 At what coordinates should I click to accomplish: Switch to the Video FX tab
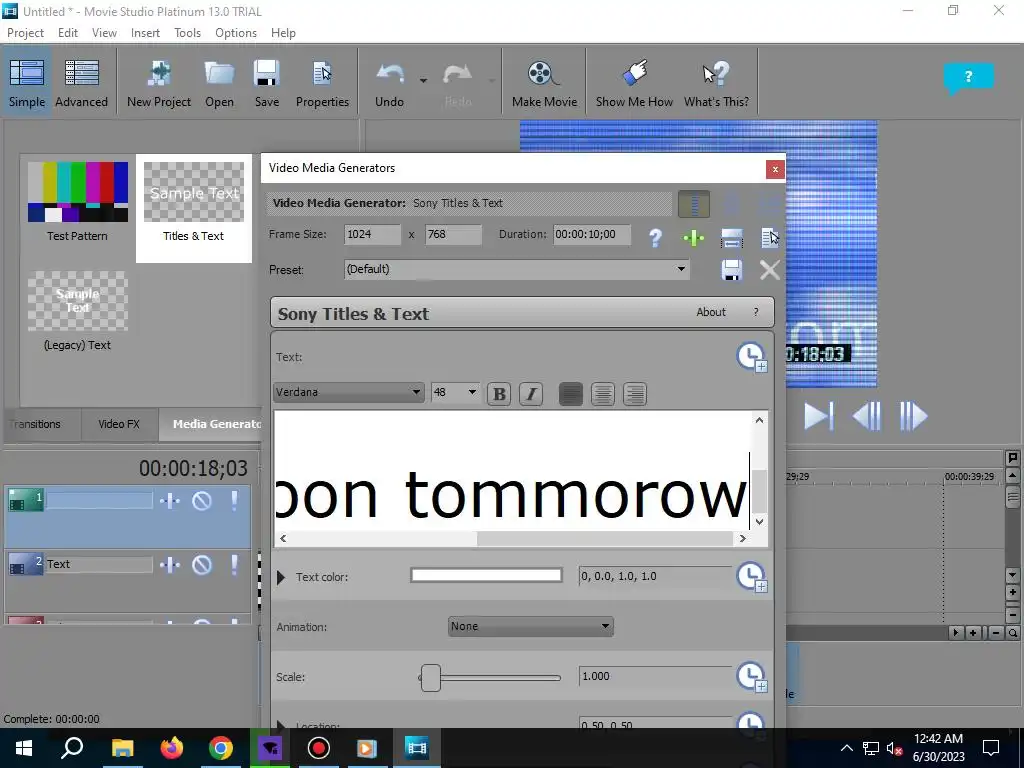(119, 424)
